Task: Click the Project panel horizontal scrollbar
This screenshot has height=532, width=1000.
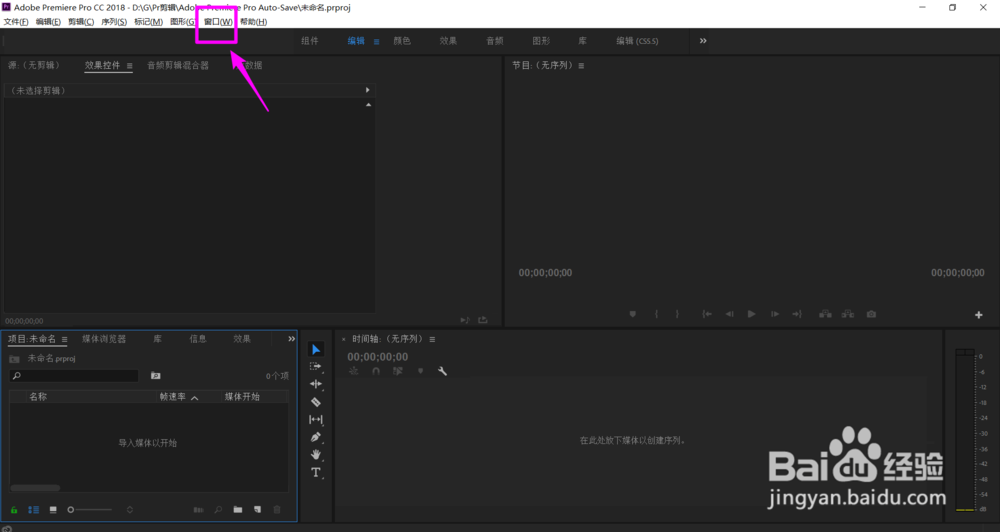Action: [x=35, y=488]
